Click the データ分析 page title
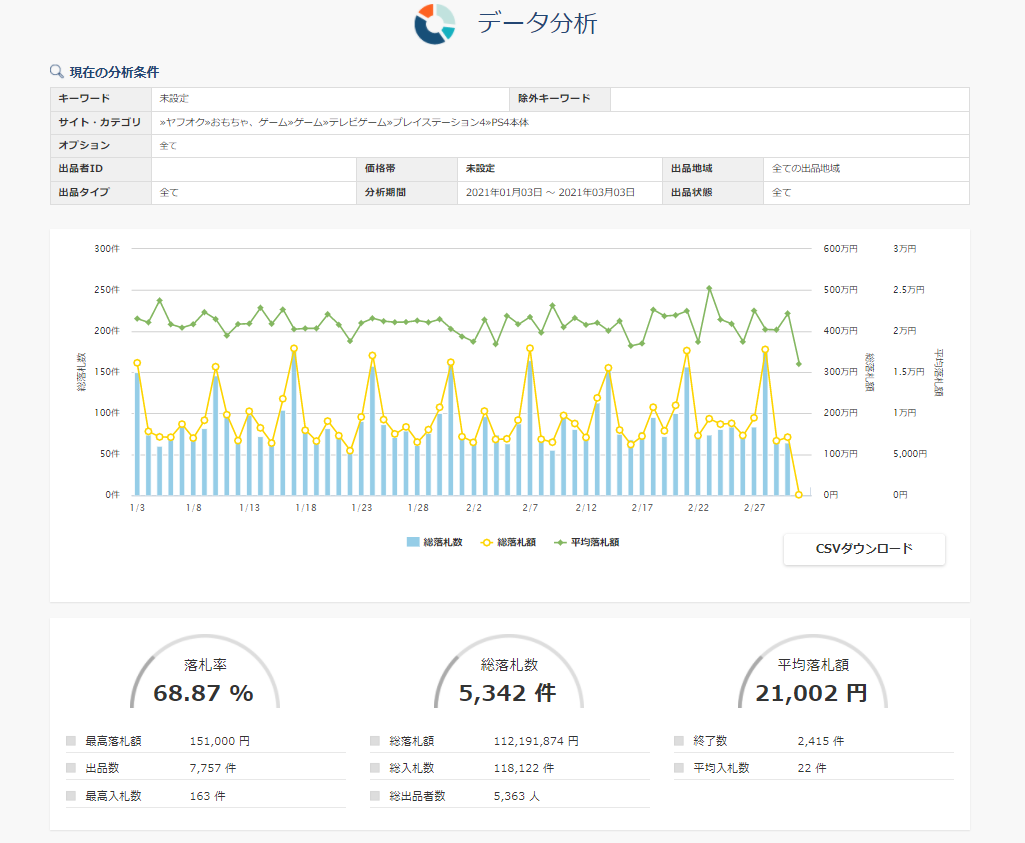 tap(537, 24)
